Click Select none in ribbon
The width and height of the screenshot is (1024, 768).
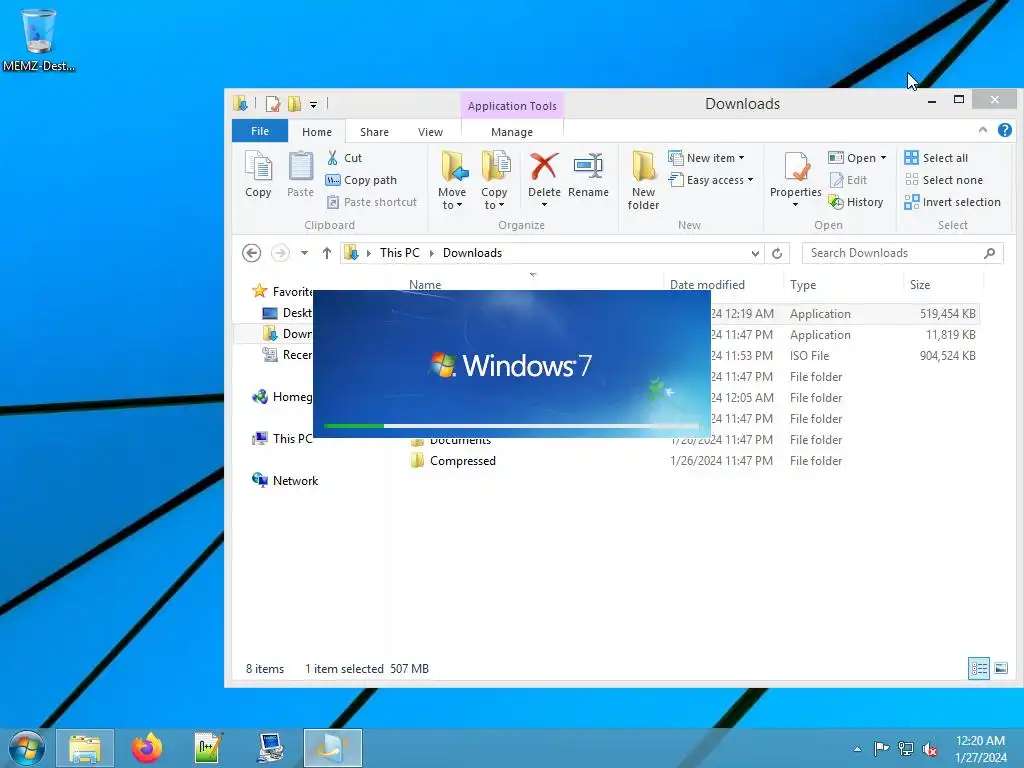[943, 180]
